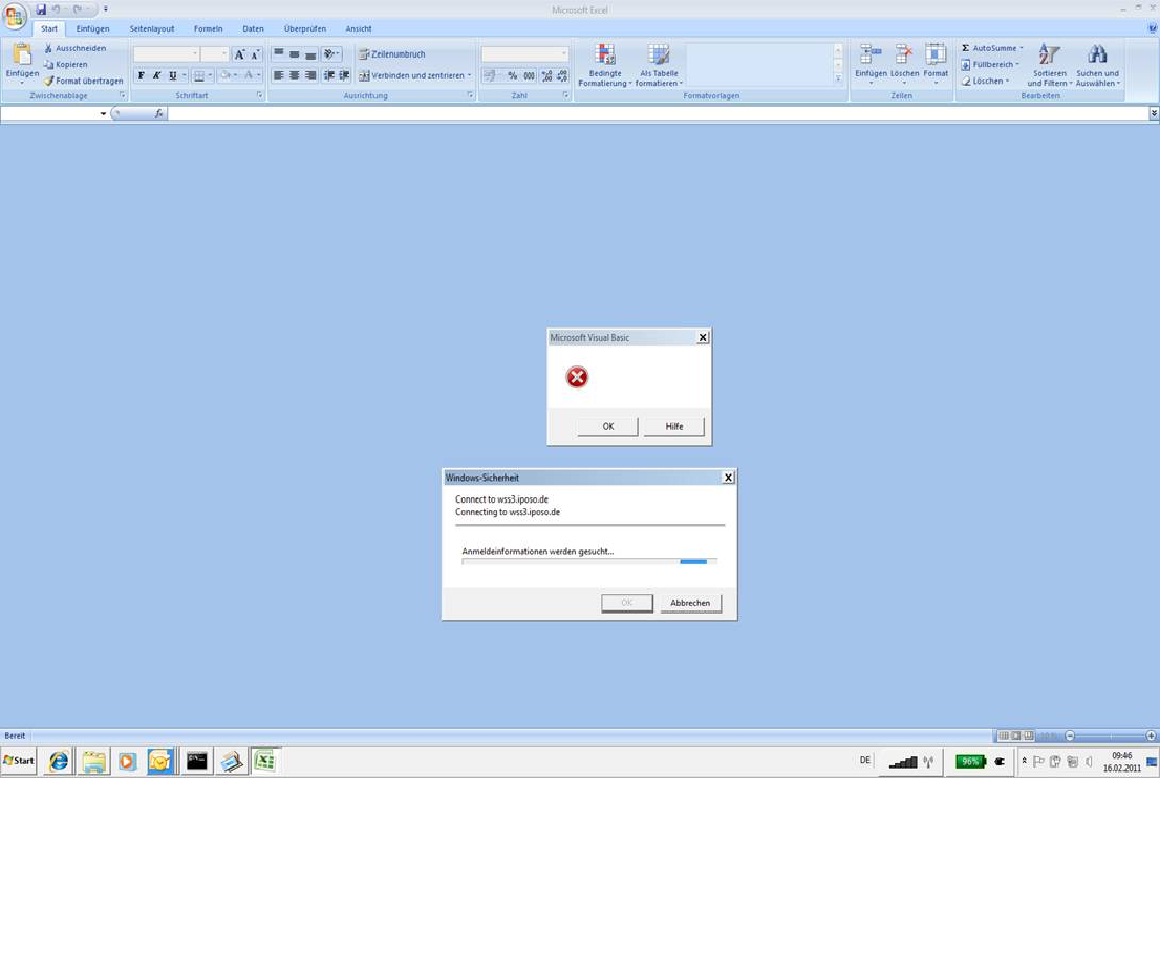Image resolution: width=1164 pixels, height=959 pixels.
Task: Insert AutoSumme formula
Action: [x=993, y=48]
